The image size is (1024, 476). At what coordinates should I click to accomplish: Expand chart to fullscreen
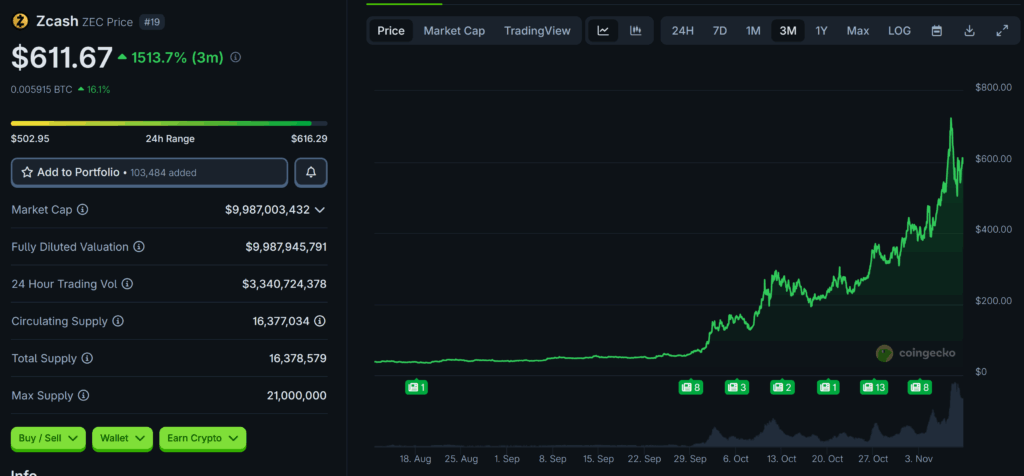coord(1002,31)
